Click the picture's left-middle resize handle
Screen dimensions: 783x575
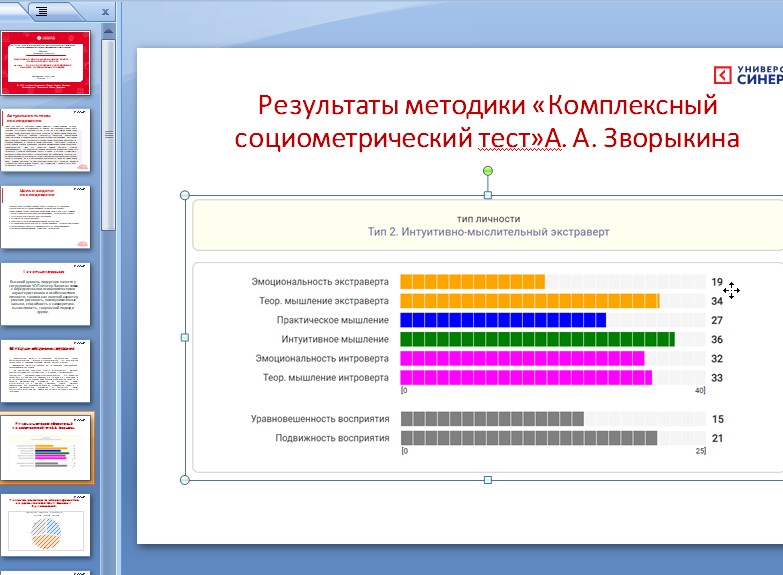click(x=185, y=338)
